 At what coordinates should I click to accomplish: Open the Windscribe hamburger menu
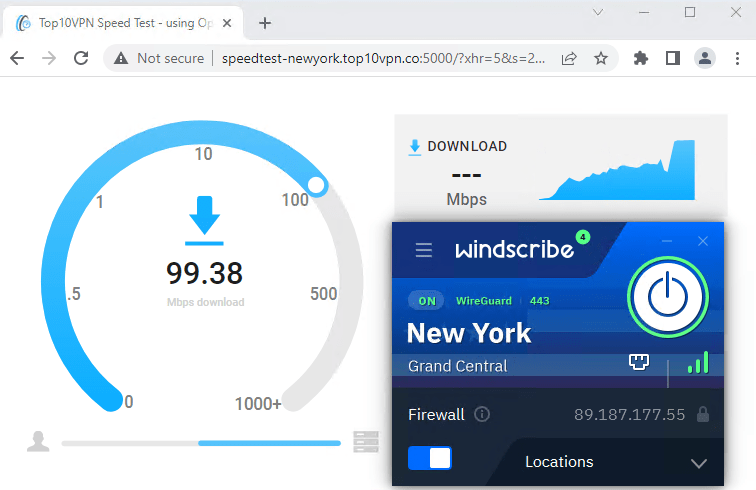coord(424,250)
